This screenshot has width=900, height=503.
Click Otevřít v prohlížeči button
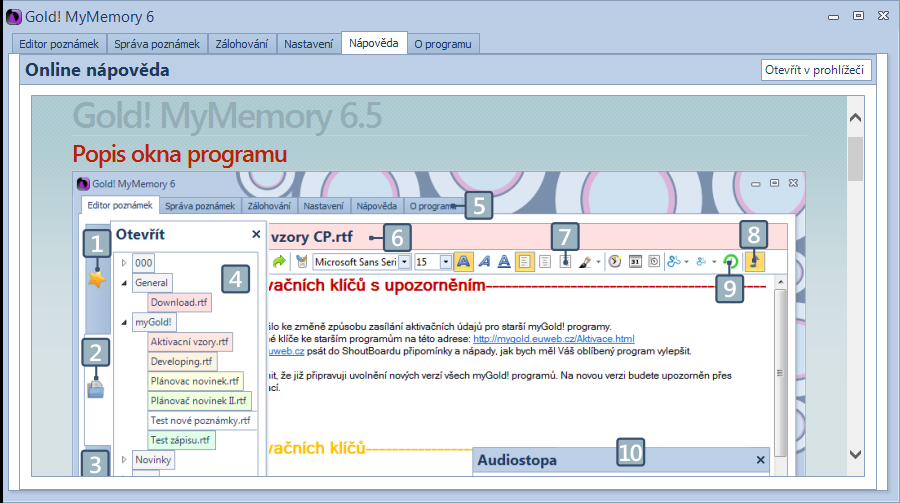click(x=816, y=70)
